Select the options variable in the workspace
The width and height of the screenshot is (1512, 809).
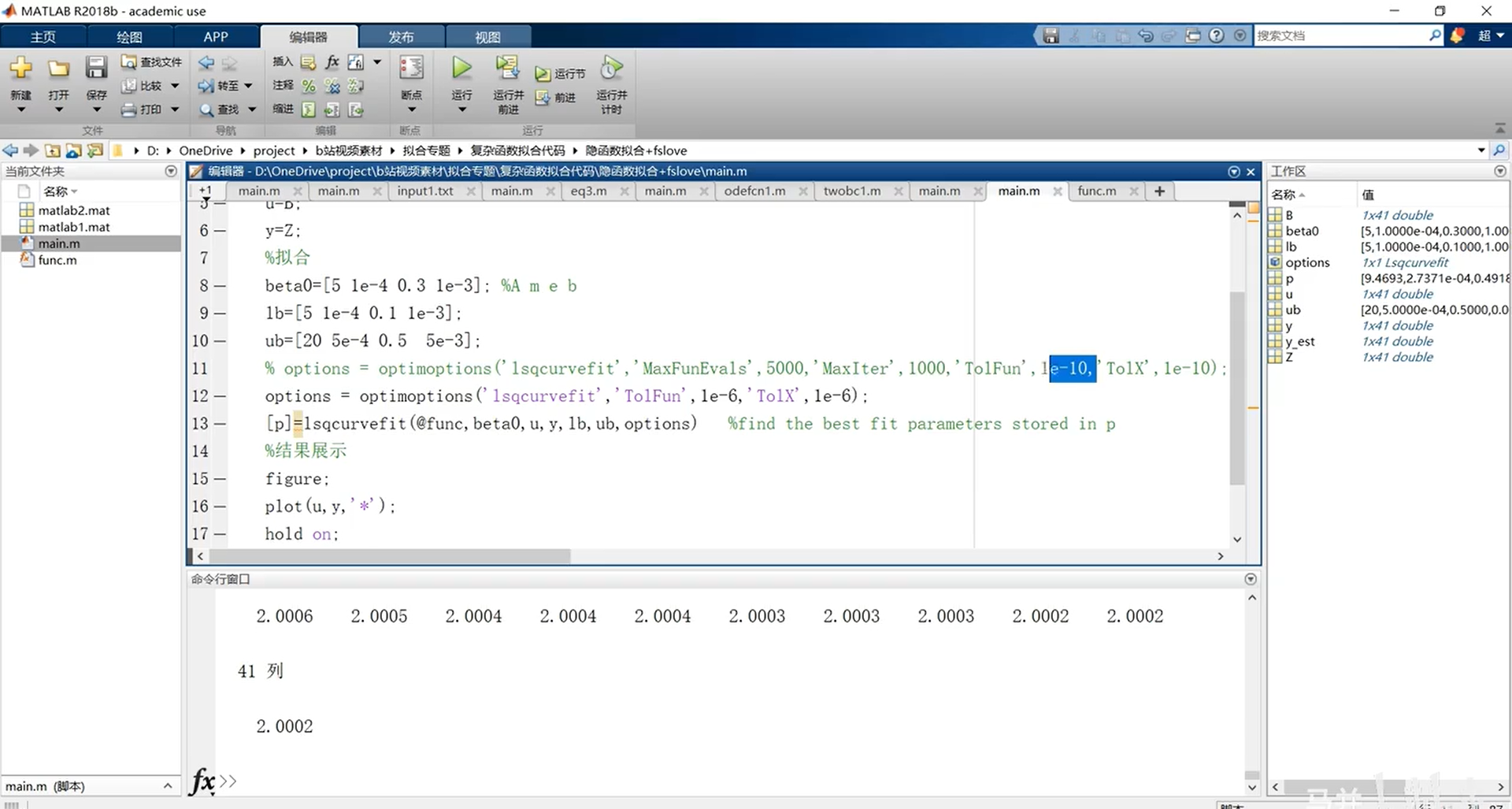(x=1307, y=262)
